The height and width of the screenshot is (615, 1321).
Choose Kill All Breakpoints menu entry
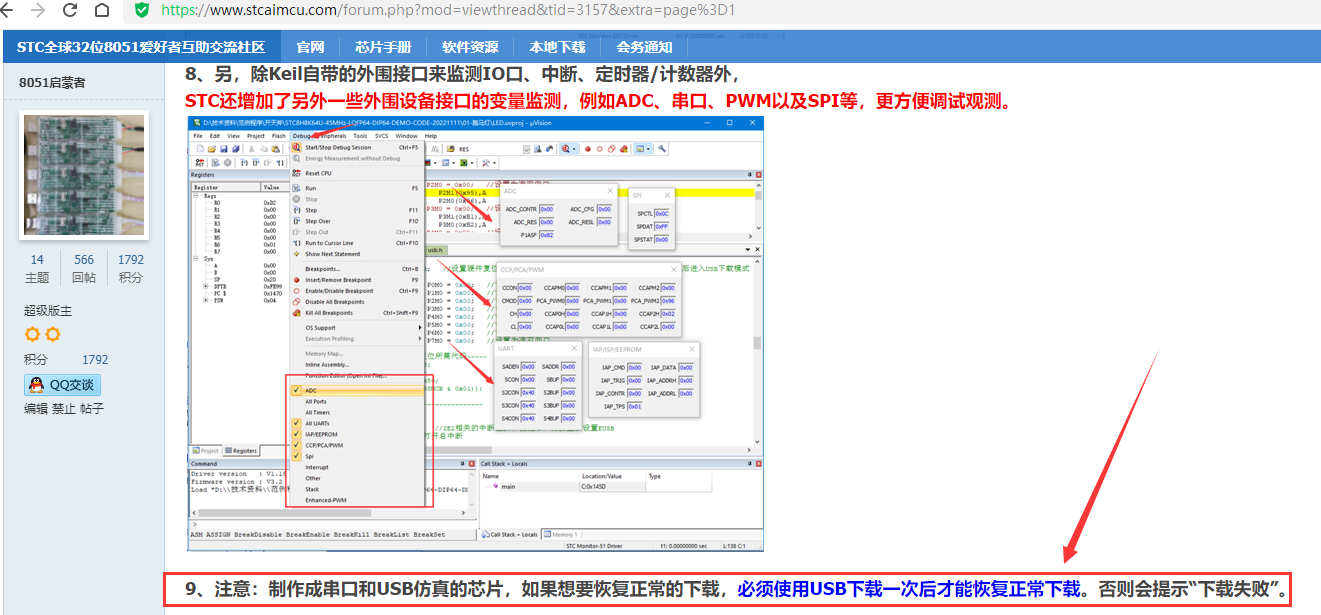point(357,313)
